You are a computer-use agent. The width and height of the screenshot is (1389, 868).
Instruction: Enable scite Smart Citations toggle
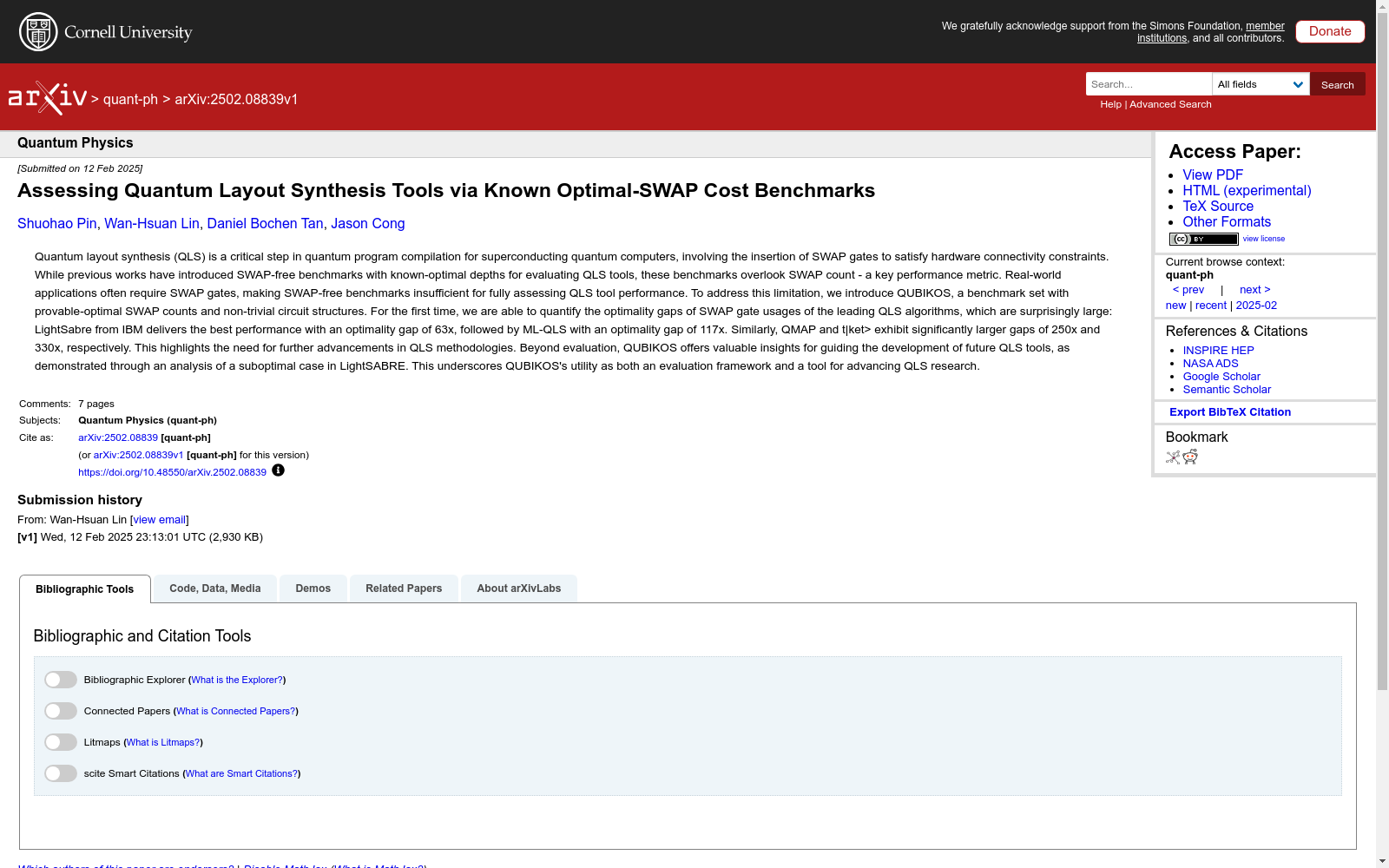click(61, 773)
